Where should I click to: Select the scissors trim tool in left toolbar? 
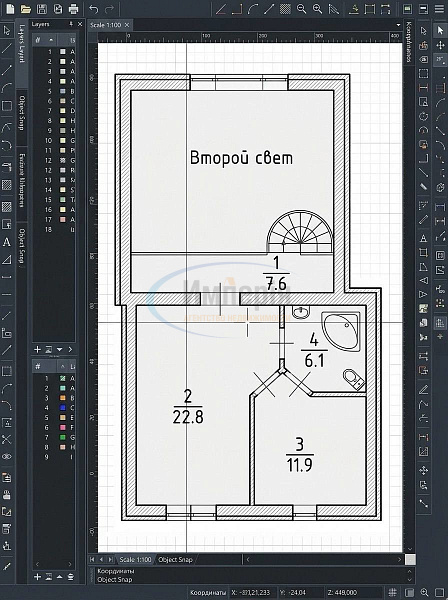click(7, 439)
